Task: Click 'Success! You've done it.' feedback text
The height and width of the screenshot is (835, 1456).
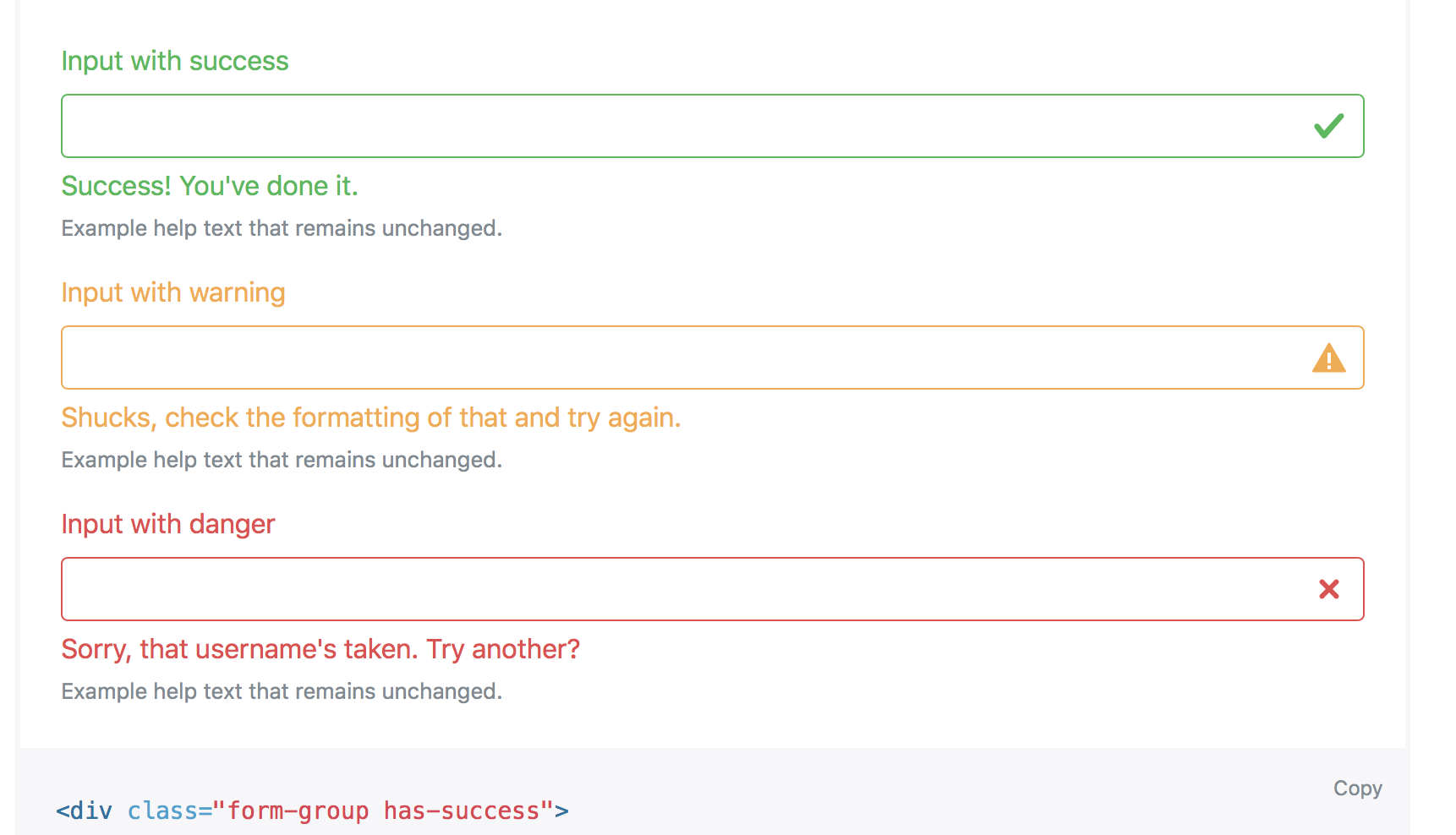Action: 210,186
